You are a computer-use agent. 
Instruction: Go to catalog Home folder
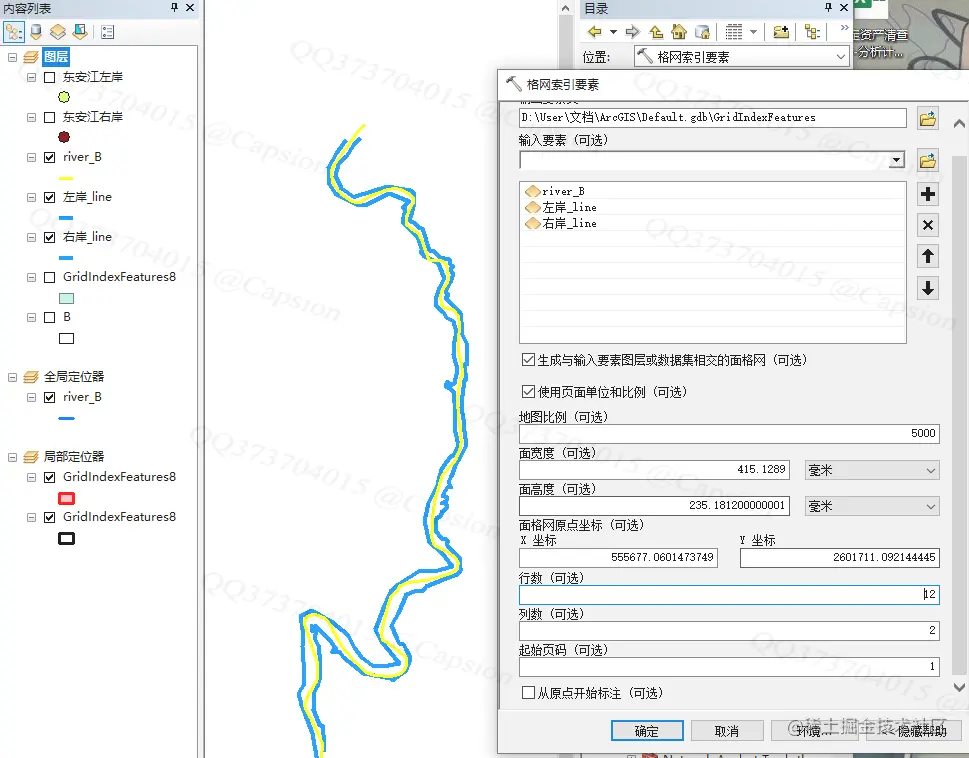(679, 32)
